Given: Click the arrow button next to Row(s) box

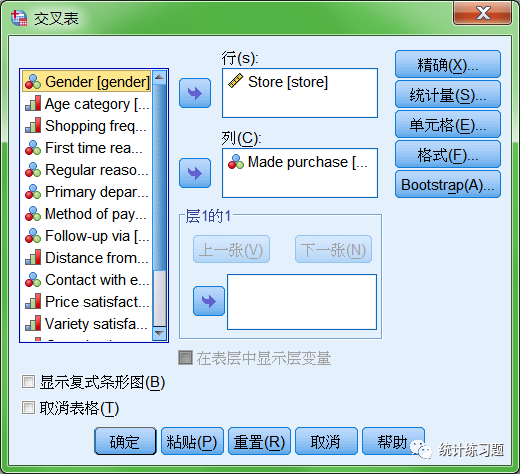Looking at the screenshot, I should (195, 93).
